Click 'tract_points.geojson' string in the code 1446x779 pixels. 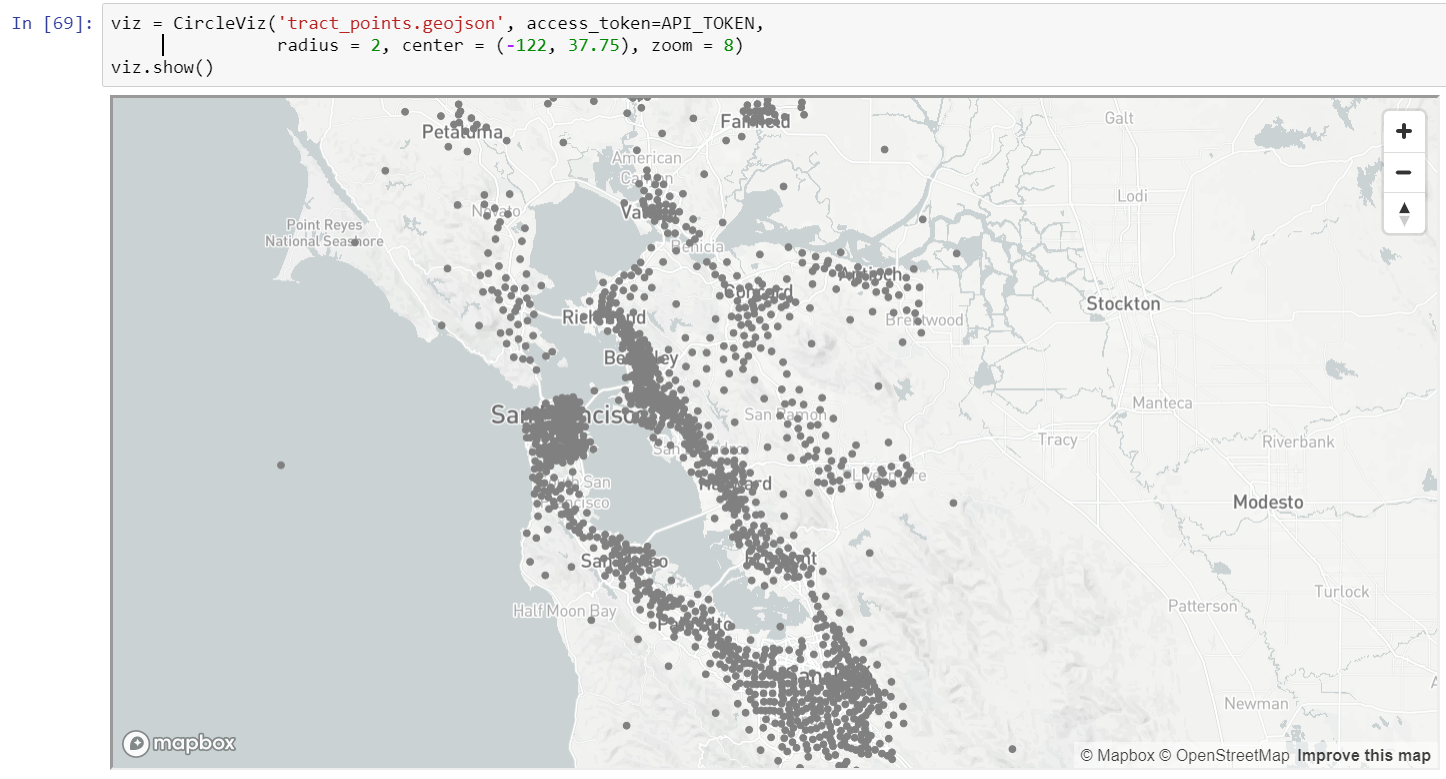coord(391,22)
